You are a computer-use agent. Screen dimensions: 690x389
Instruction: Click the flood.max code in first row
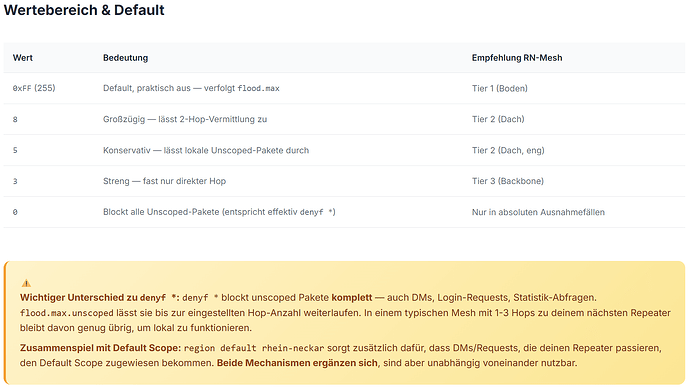pos(258,88)
